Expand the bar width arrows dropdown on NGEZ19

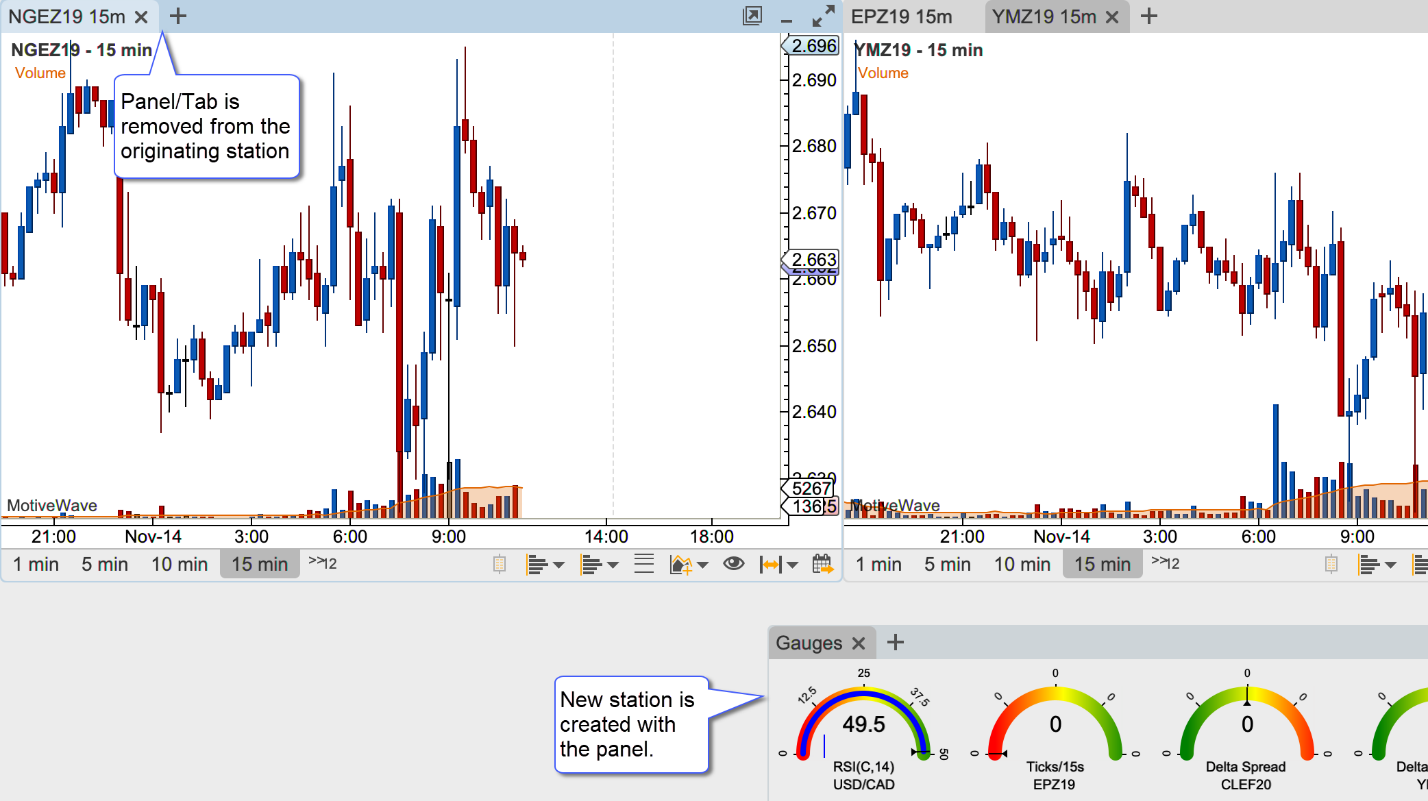tap(779, 564)
